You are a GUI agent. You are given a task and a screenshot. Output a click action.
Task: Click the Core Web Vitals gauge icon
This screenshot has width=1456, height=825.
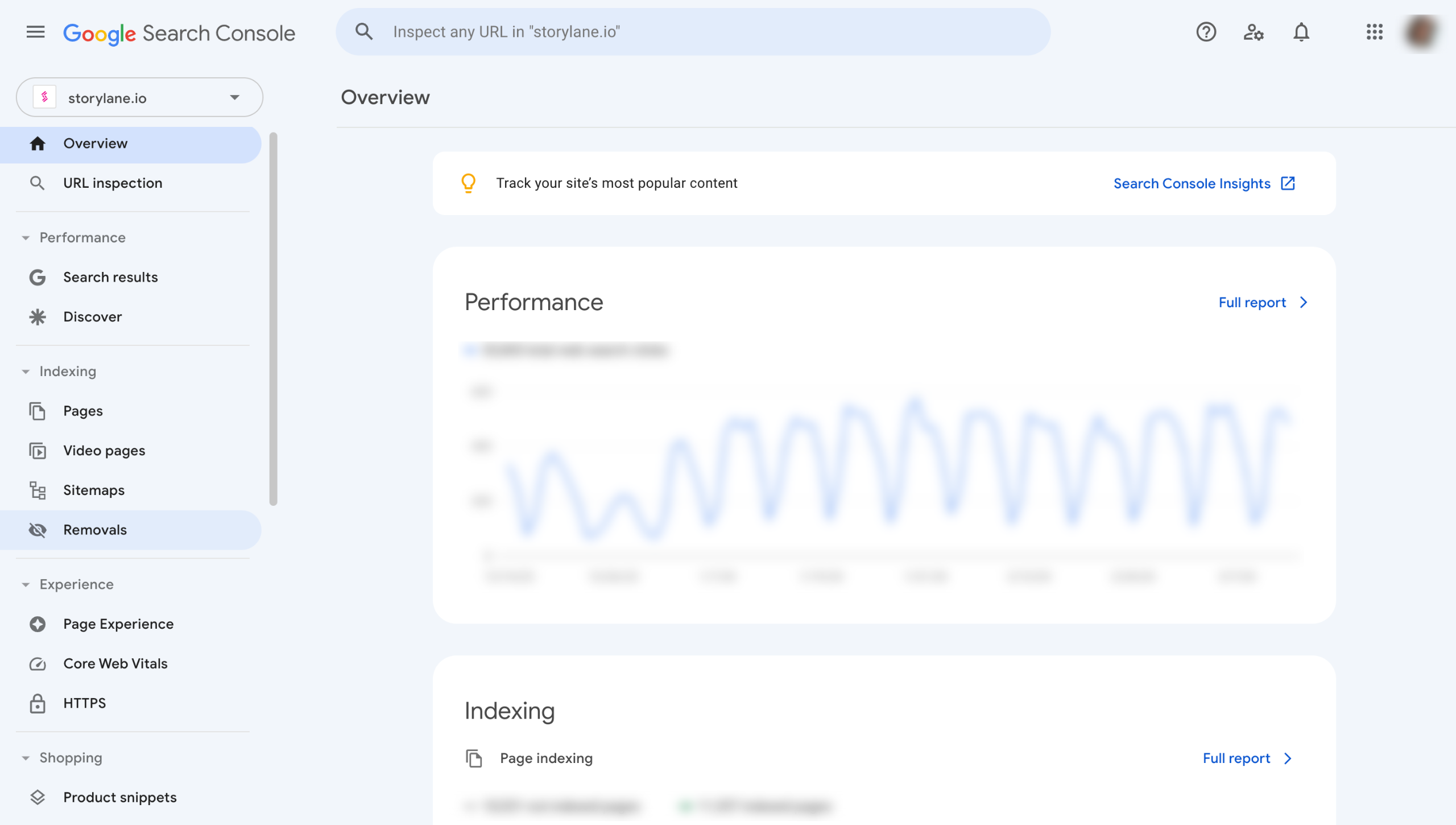[x=38, y=664]
